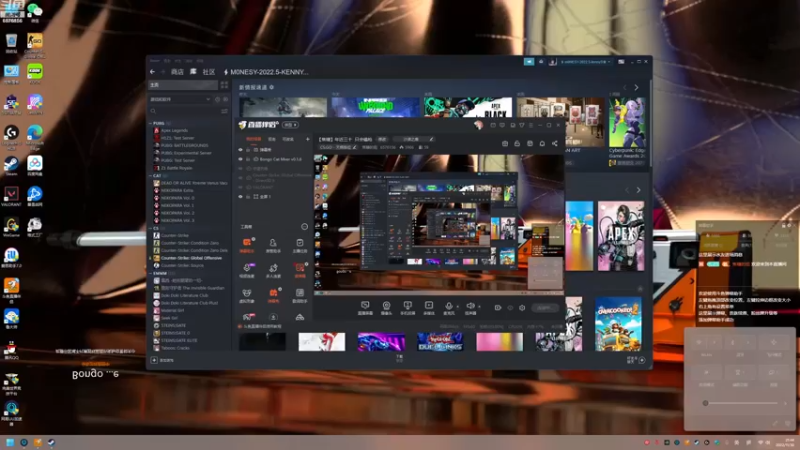
Task: Collapse the CAT category
Action: (151, 176)
